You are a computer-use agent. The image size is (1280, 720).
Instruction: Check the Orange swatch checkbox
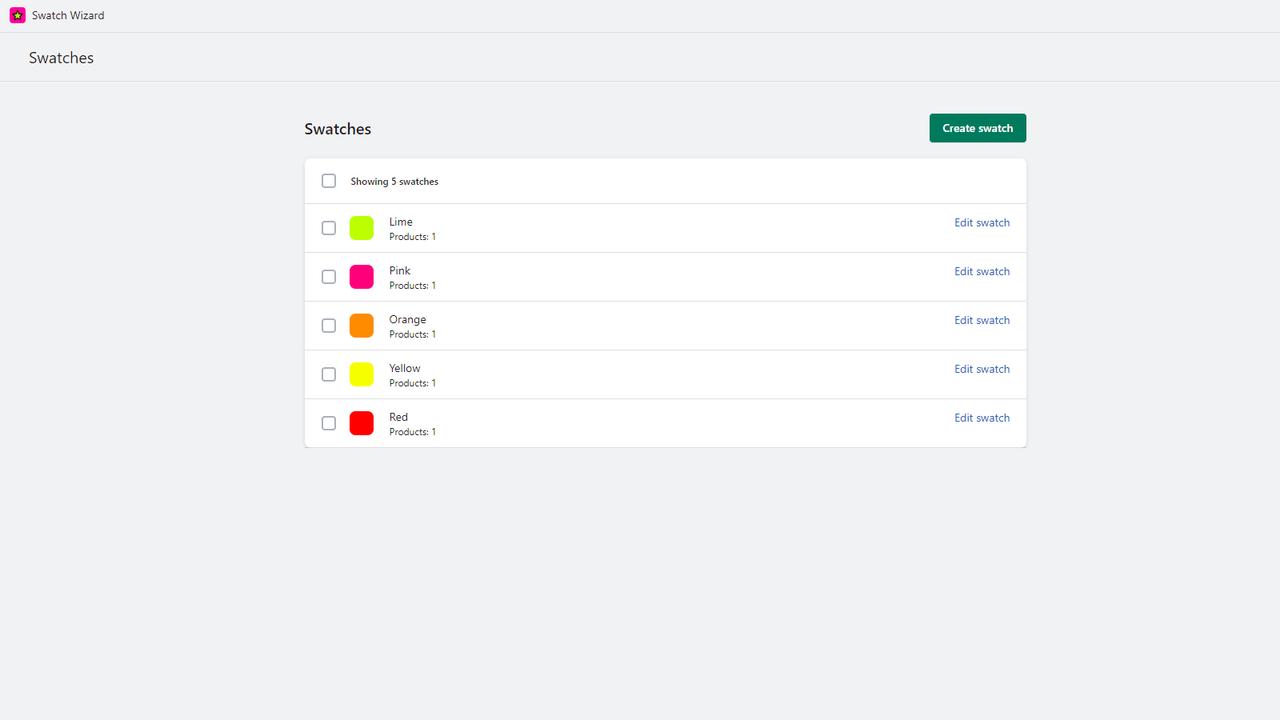(x=328, y=326)
